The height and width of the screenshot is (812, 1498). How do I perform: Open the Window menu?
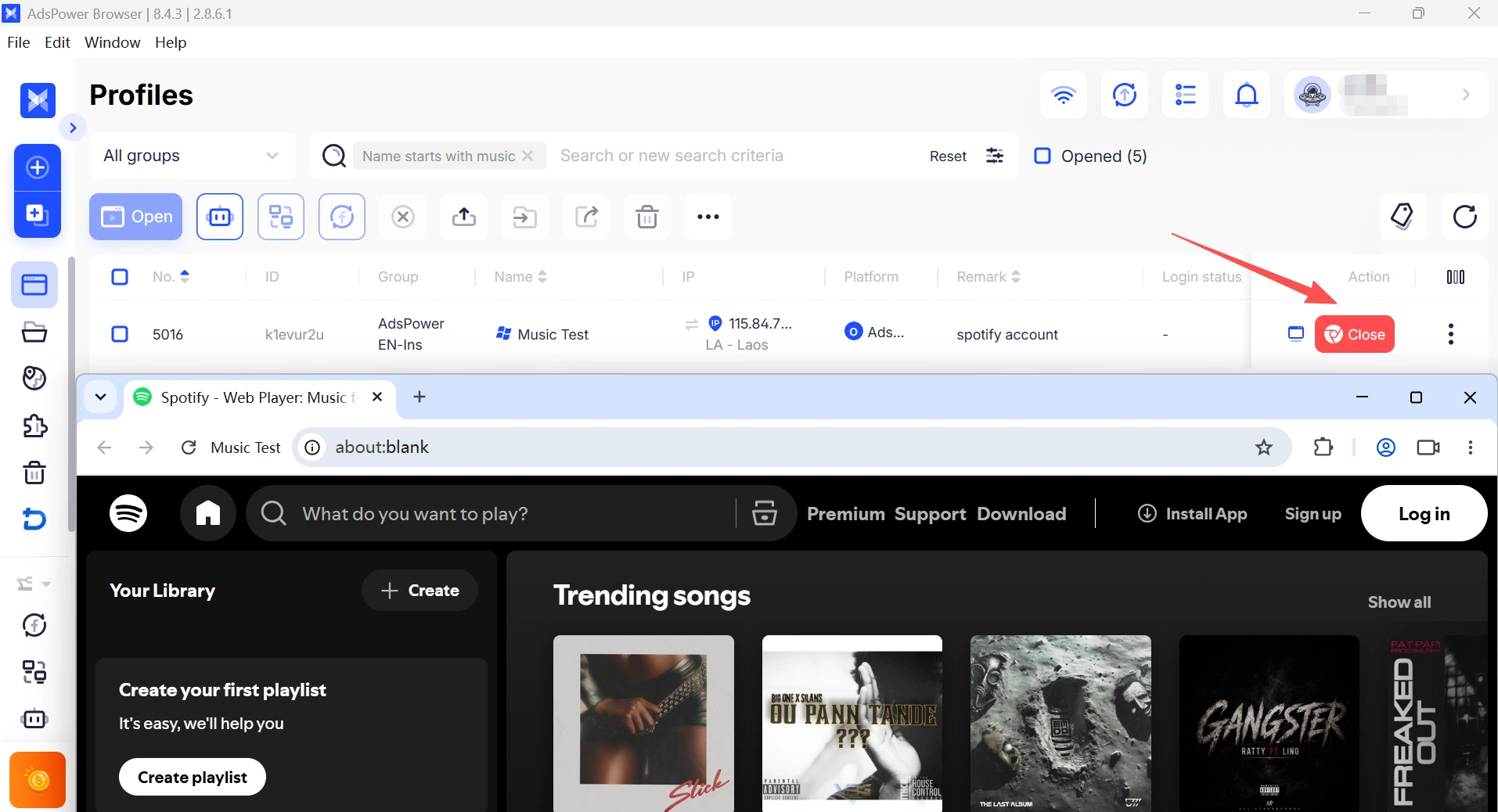tap(113, 42)
